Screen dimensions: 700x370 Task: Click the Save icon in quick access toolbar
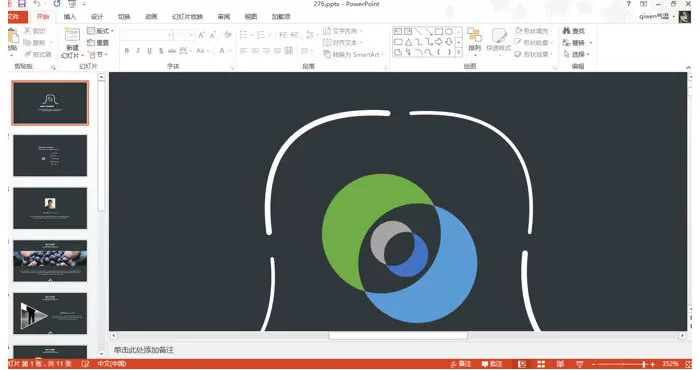(x=22, y=4)
